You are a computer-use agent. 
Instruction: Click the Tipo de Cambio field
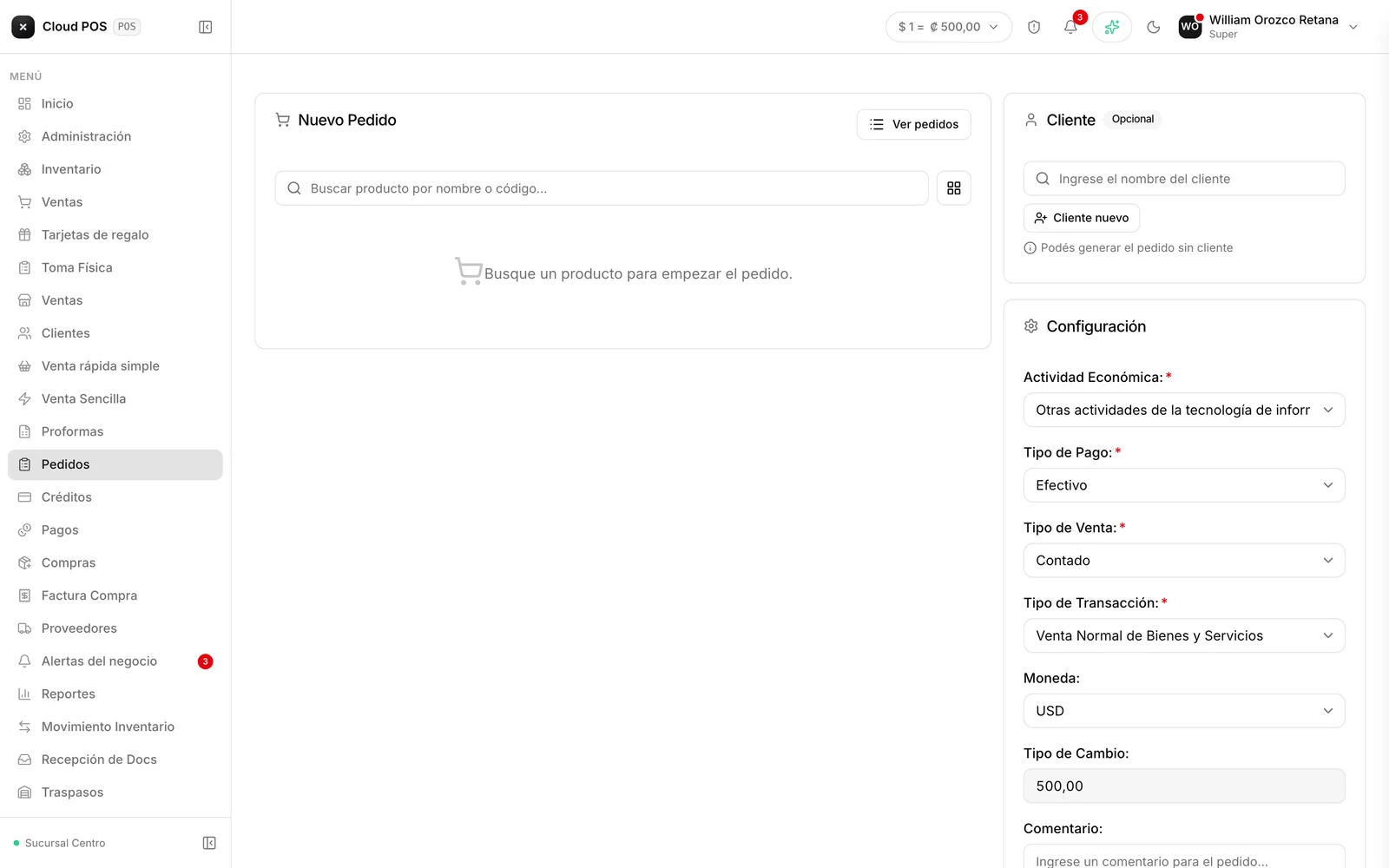point(1184,786)
